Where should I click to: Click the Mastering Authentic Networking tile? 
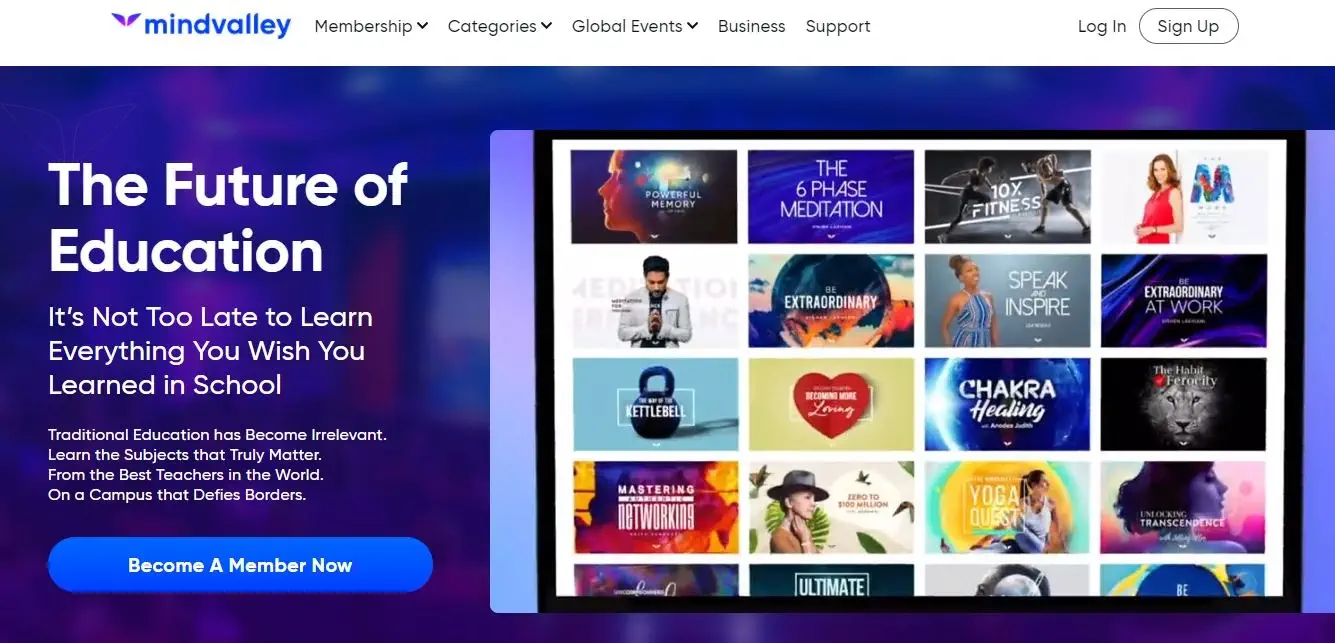pyautogui.click(x=656, y=507)
